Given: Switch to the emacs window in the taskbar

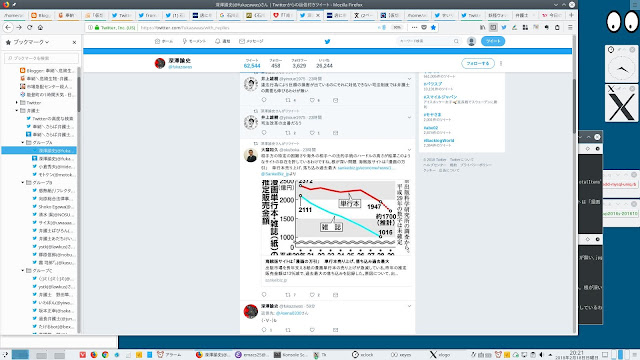Looking at the screenshot, I should (x=252, y=355).
